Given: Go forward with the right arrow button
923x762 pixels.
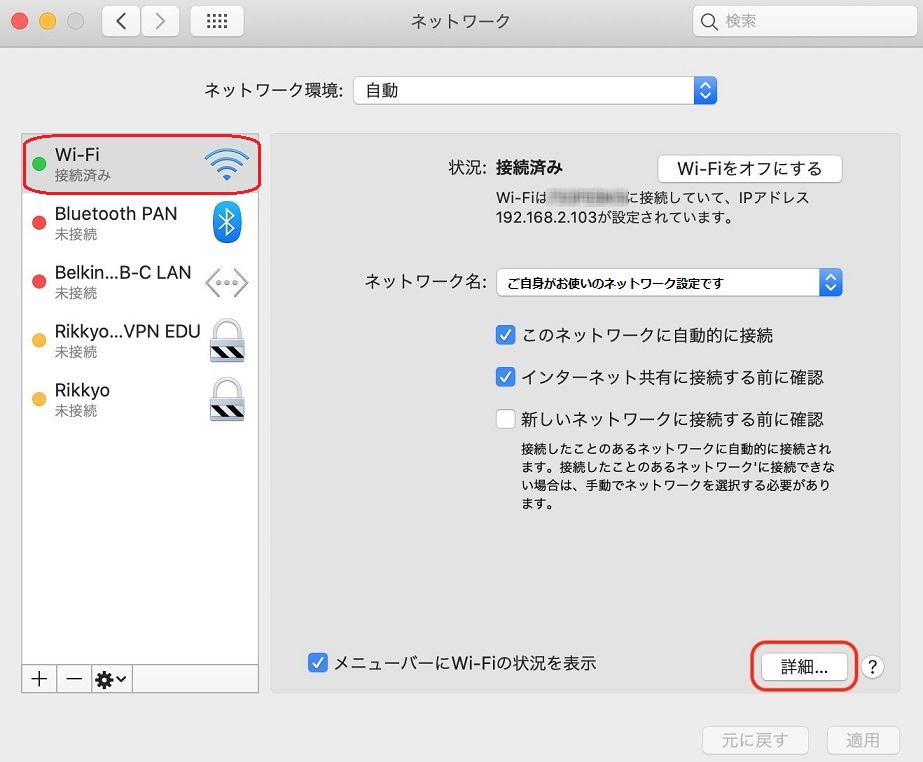Looking at the screenshot, I should click(x=160, y=22).
